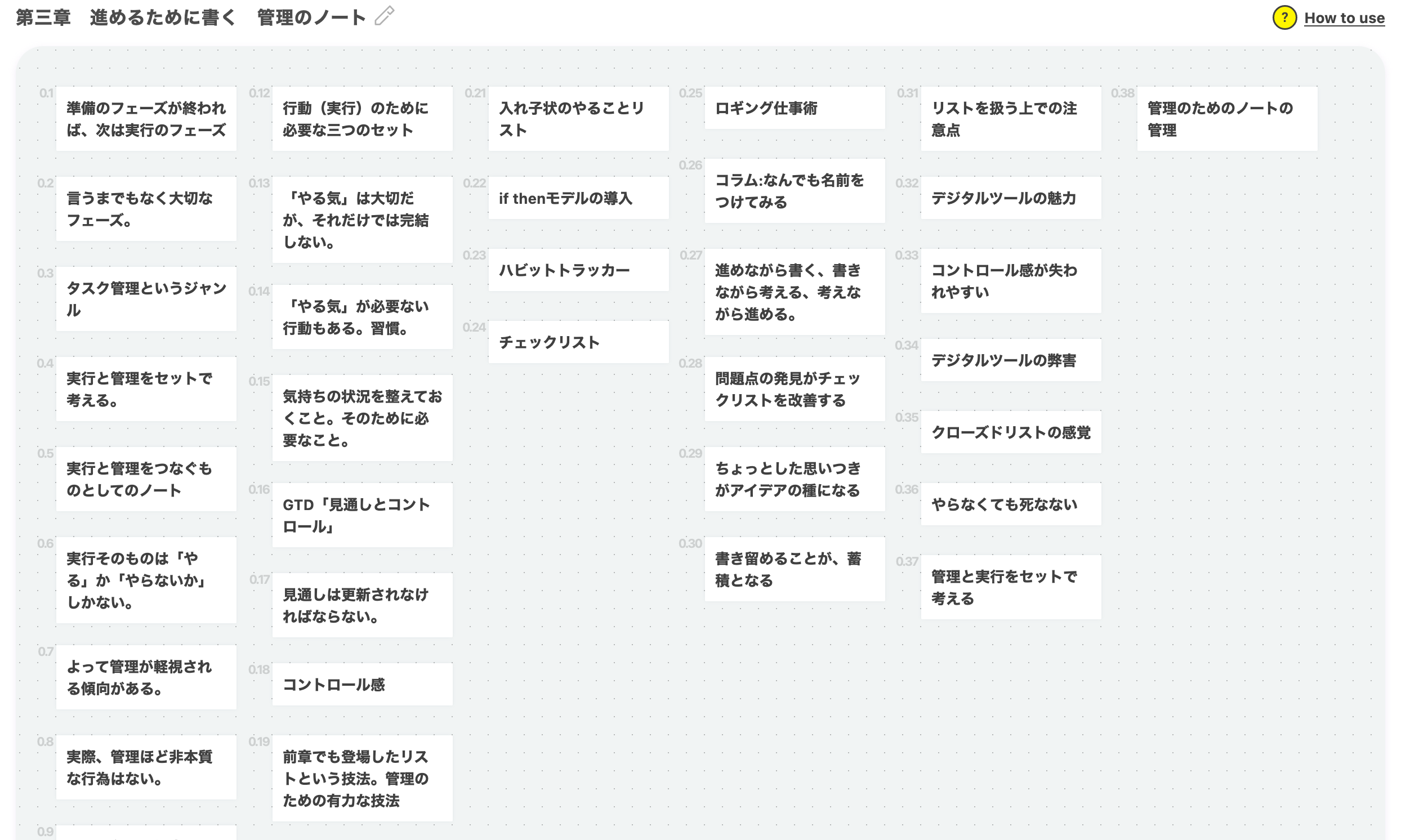Image resolution: width=1428 pixels, height=840 pixels.
Task: Click card コラム:なんでも名前をつけてみる
Action: [x=794, y=191]
